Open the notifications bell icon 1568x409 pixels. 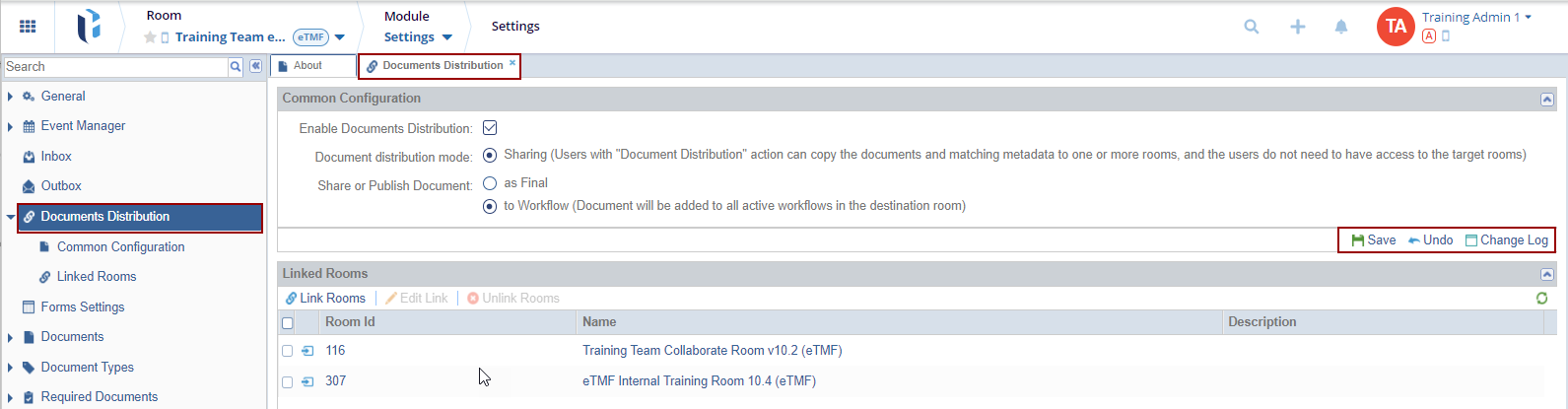1341,27
